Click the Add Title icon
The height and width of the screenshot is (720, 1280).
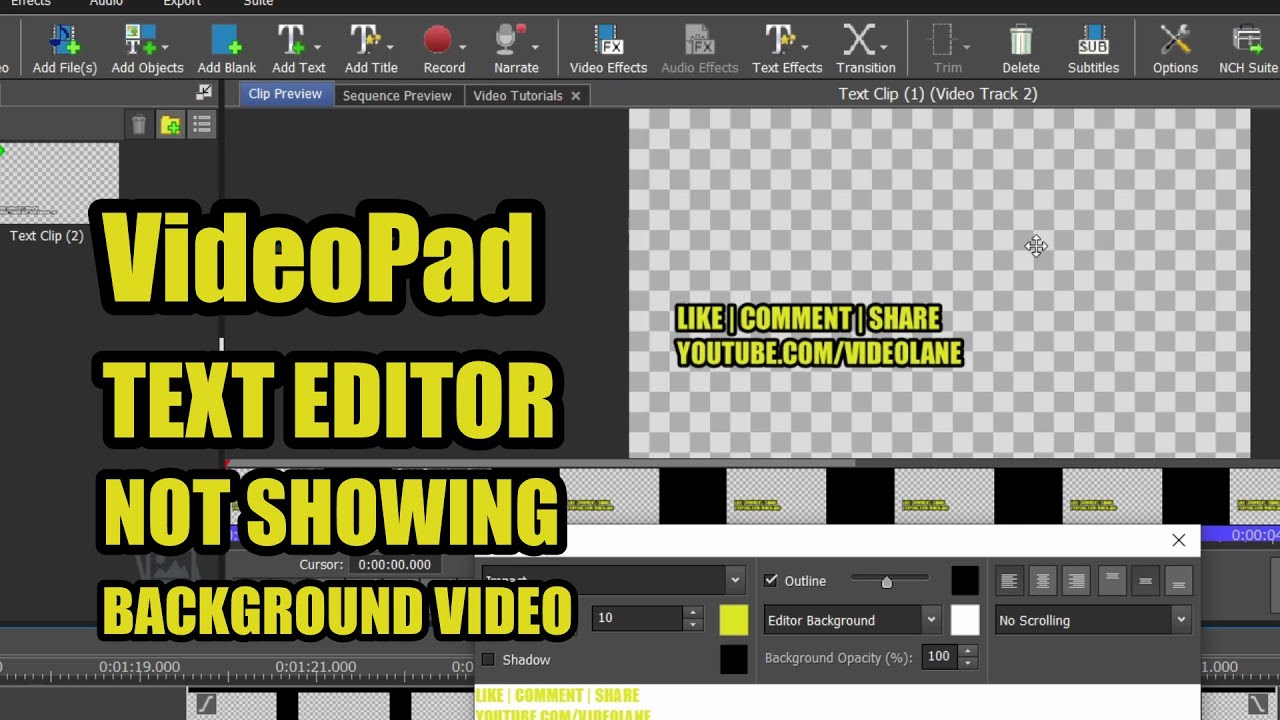coord(364,40)
